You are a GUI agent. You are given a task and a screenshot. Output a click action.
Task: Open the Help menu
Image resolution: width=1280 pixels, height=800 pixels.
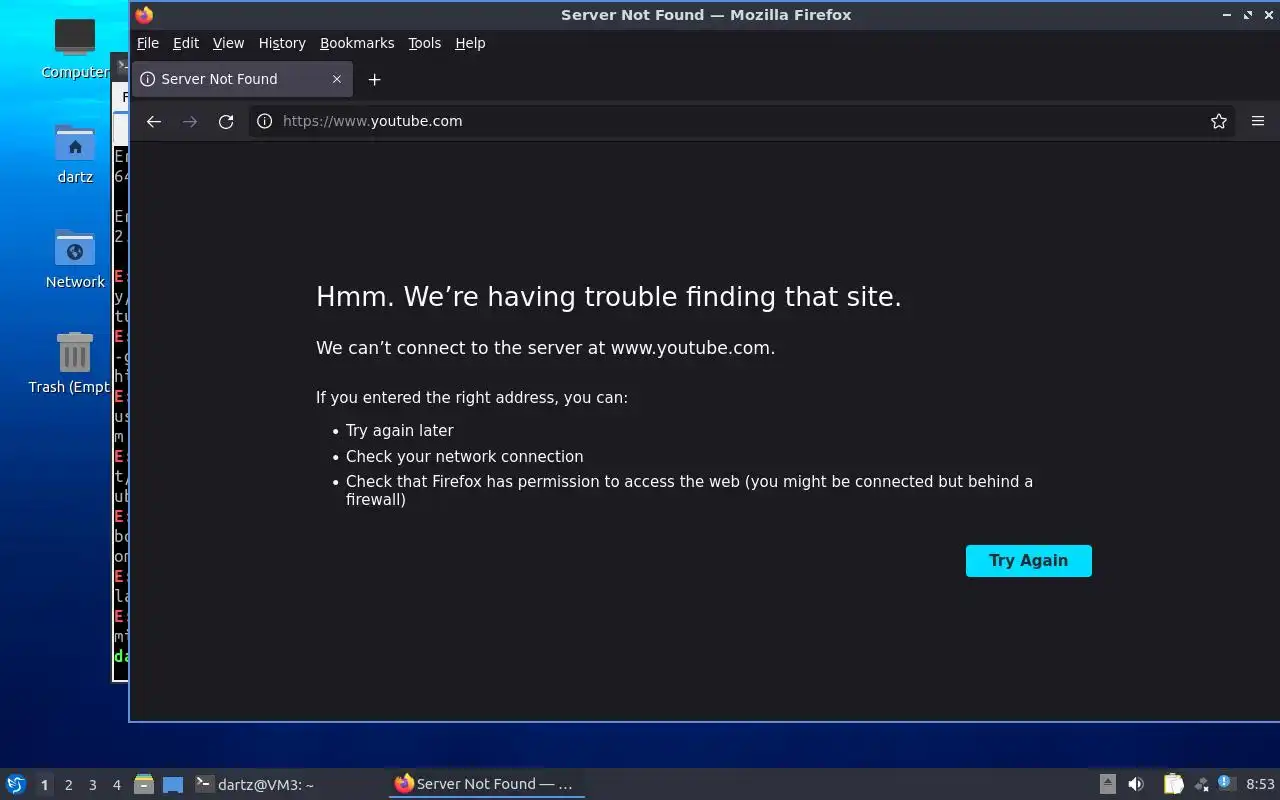(470, 43)
